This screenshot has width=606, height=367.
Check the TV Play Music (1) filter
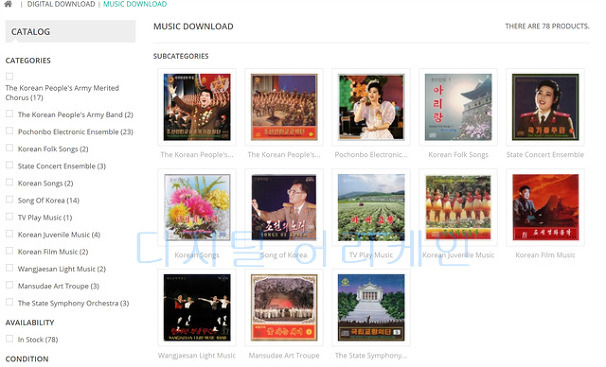pos(10,217)
